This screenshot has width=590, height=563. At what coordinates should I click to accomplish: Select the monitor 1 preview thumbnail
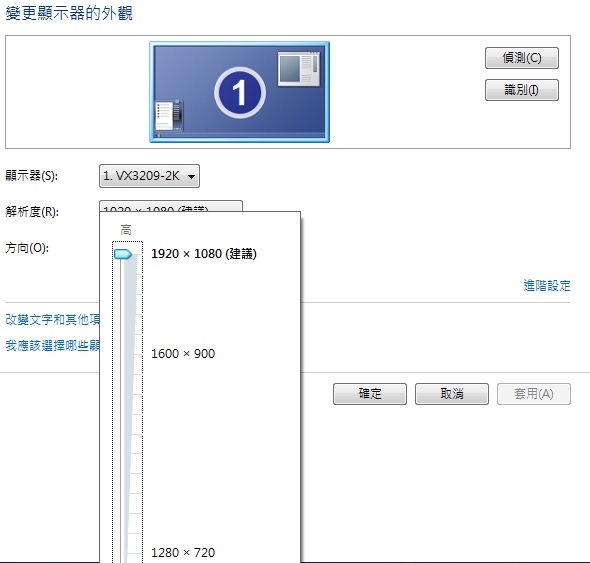pyautogui.click(x=239, y=92)
